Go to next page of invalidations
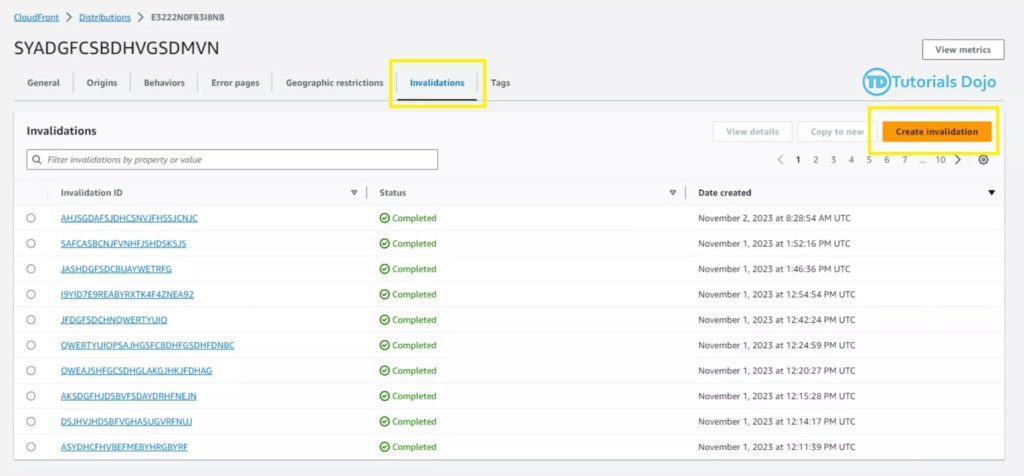1024x476 pixels. [958, 160]
